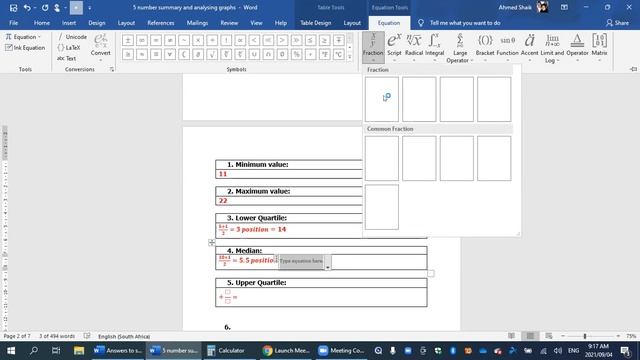Open the Large Operator dropdown
The height and width of the screenshot is (360, 640).
tap(460, 48)
